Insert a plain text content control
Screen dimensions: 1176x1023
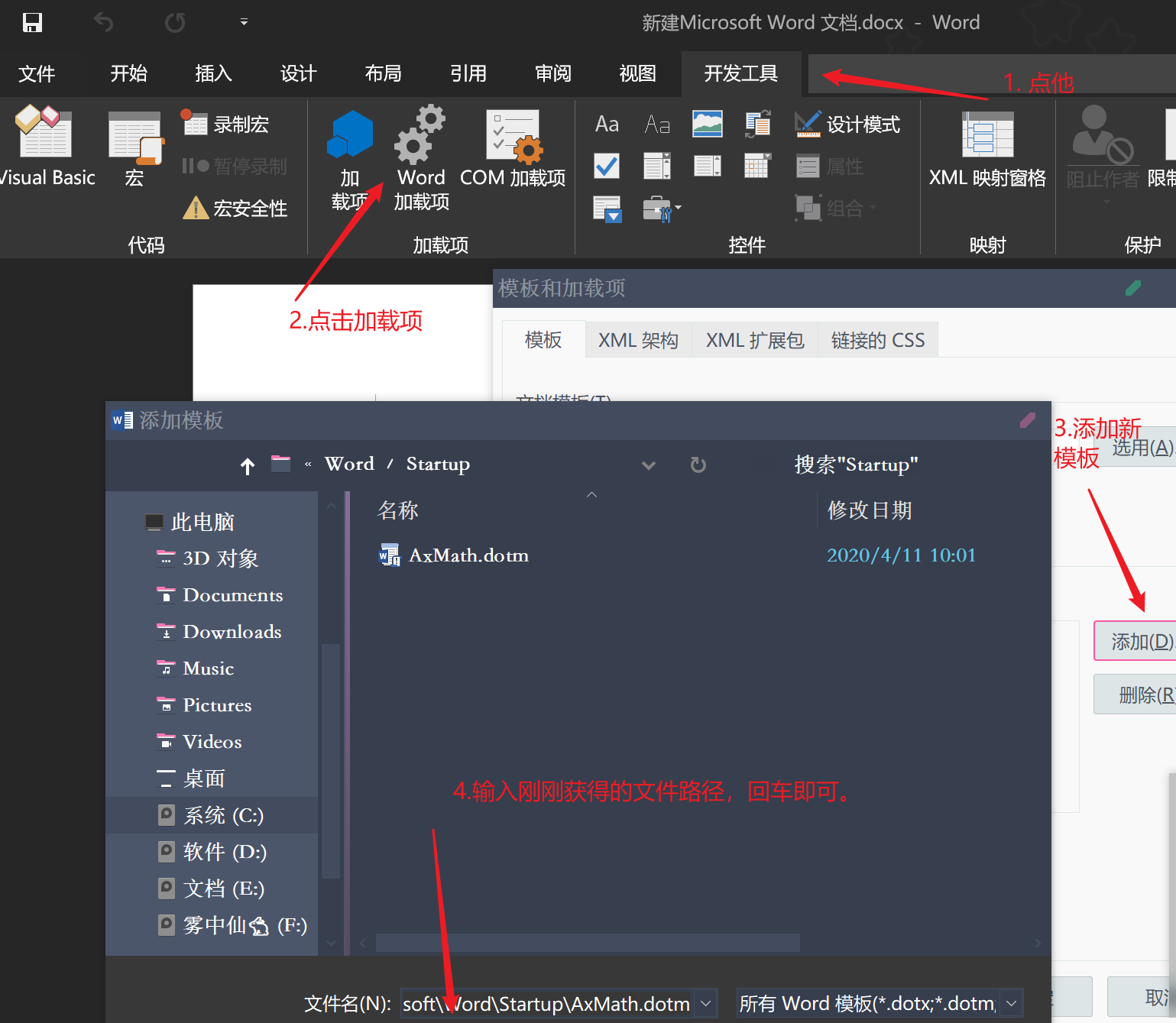click(657, 124)
